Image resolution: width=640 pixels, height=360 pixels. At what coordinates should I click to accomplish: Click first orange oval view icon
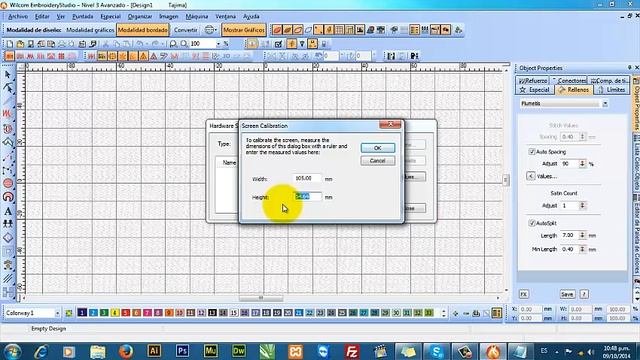[x=277, y=30]
